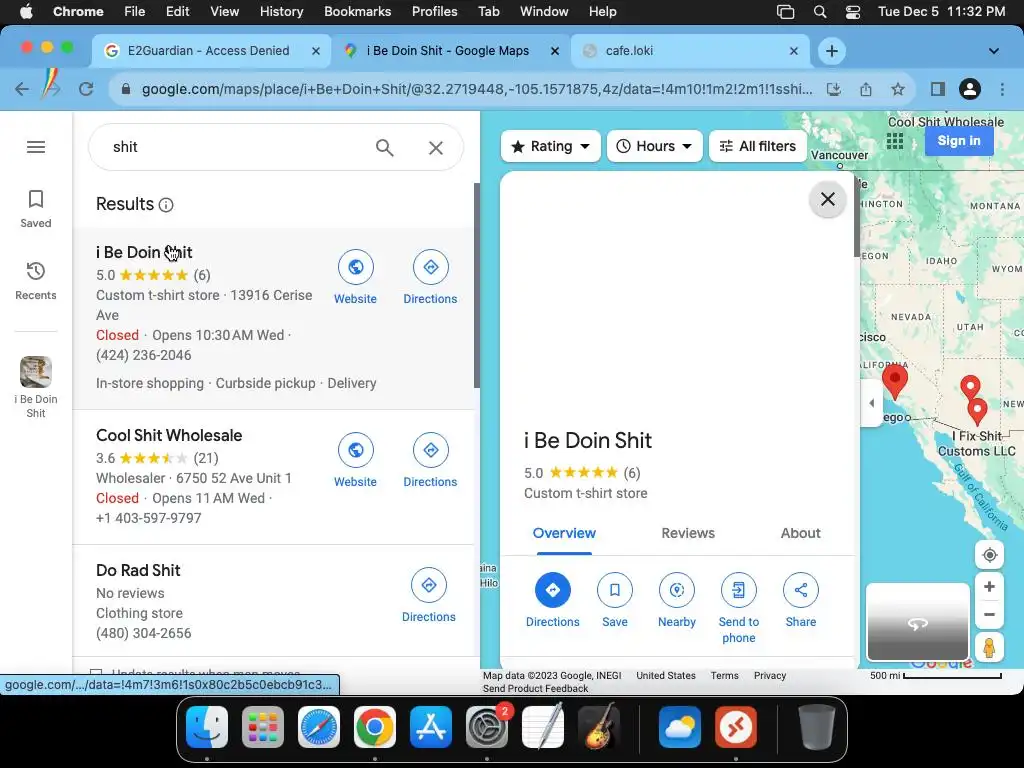This screenshot has height=768, width=1024.
Task: Click the I Fix Shit Customs map pin
Action: [977, 413]
